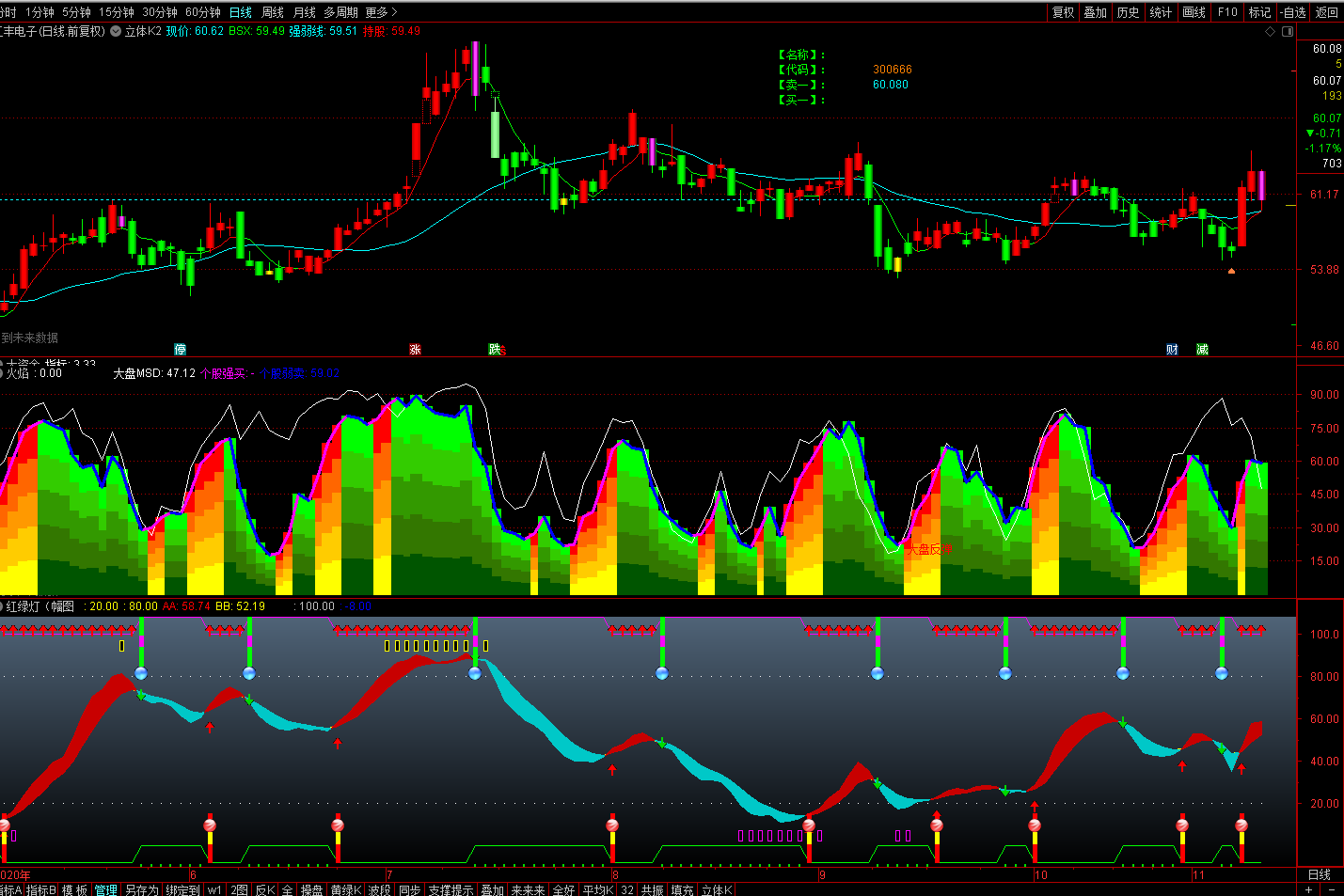Select the 管理 template tab at bottom

tap(105, 889)
